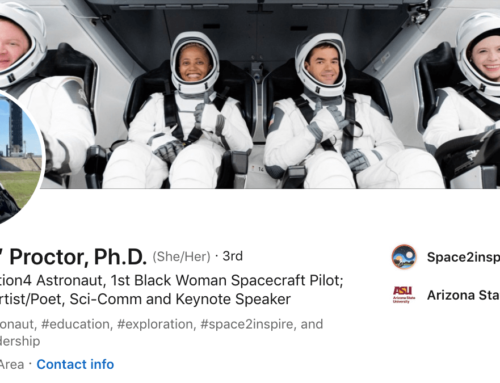Click the (She/Her) pronoun label
Screen dimensions: 500x383
tap(181, 257)
